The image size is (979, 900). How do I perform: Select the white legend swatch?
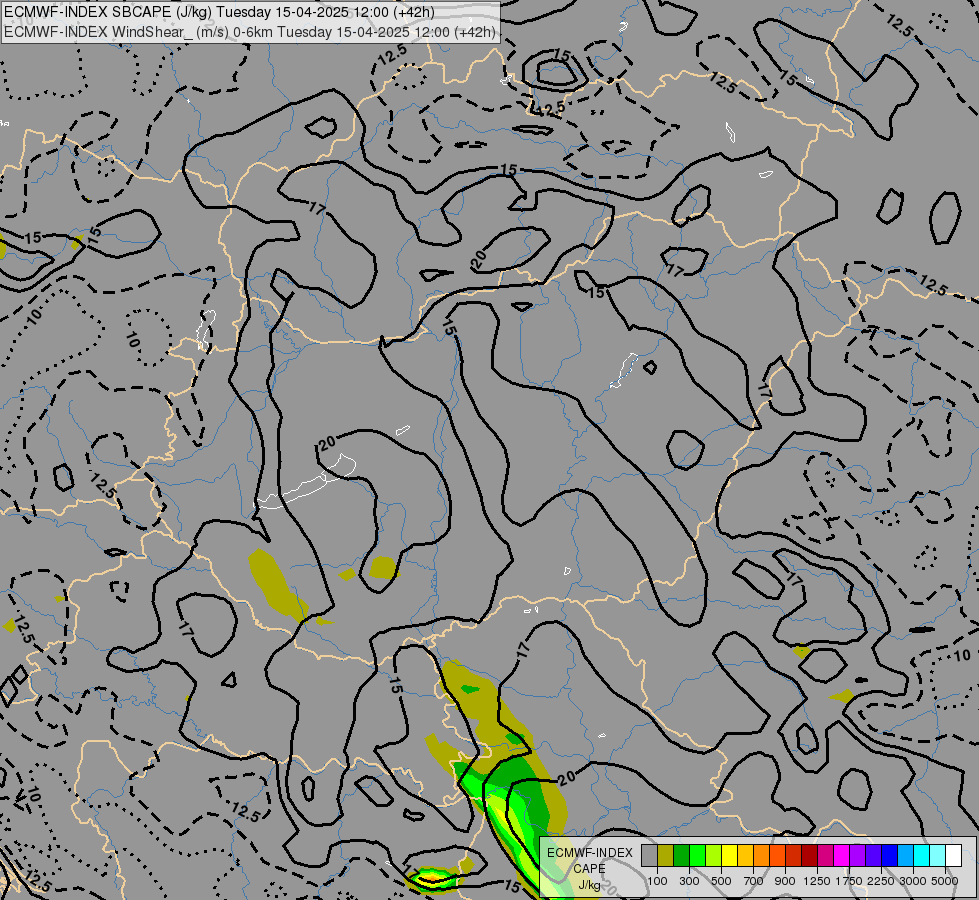click(x=954, y=855)
